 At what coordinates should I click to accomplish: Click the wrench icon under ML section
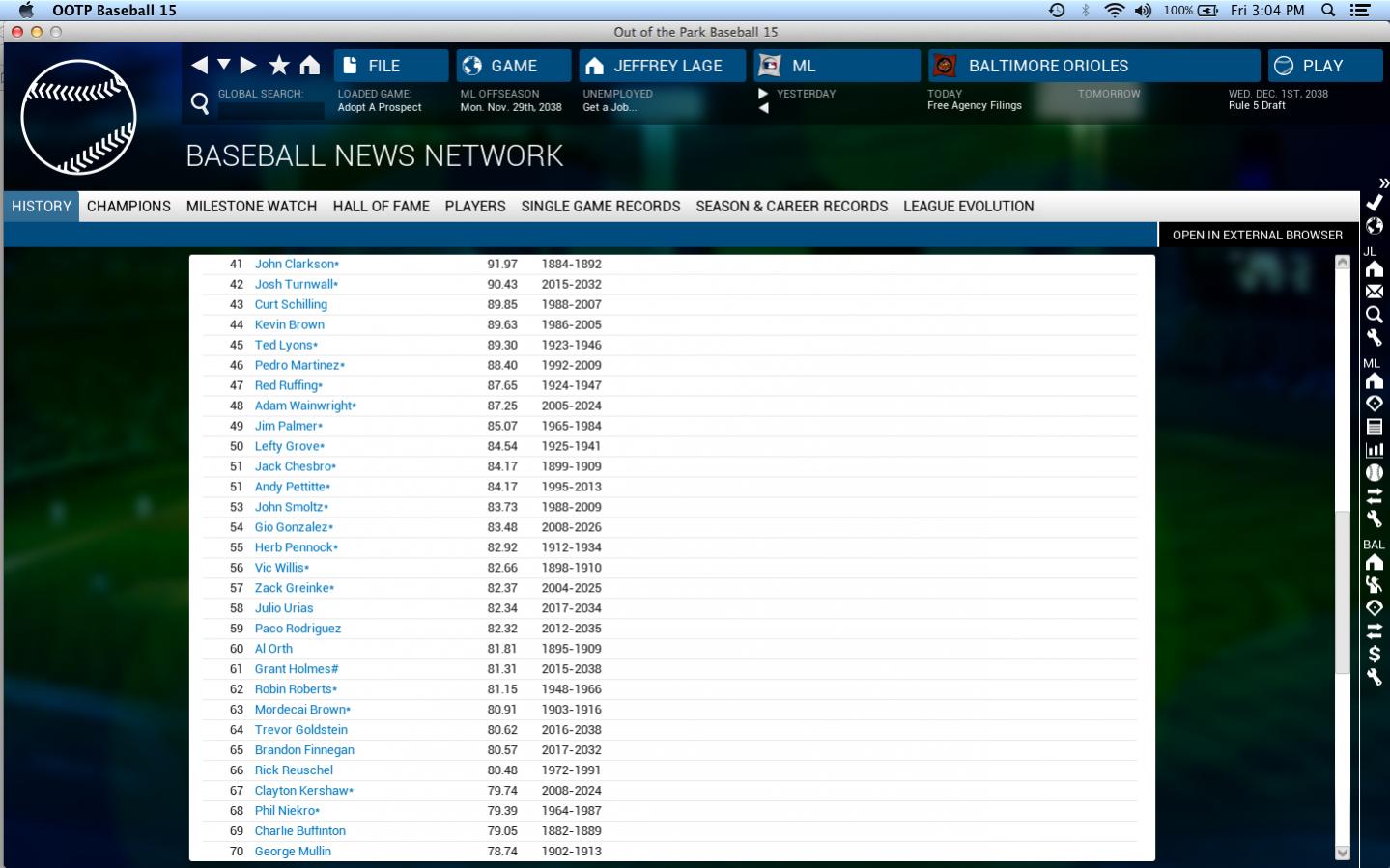(x=1375, y=518)
